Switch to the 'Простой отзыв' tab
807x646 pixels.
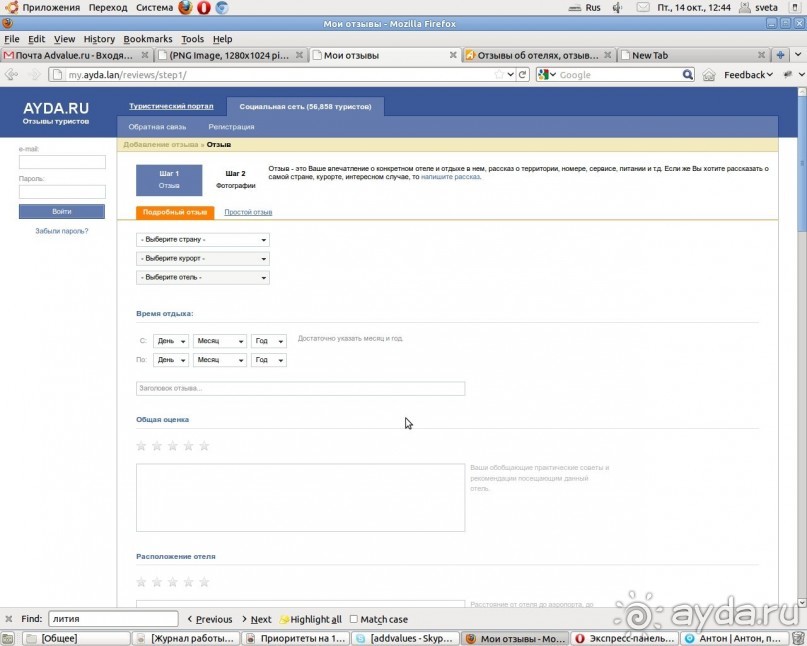[x=248, y=212]
